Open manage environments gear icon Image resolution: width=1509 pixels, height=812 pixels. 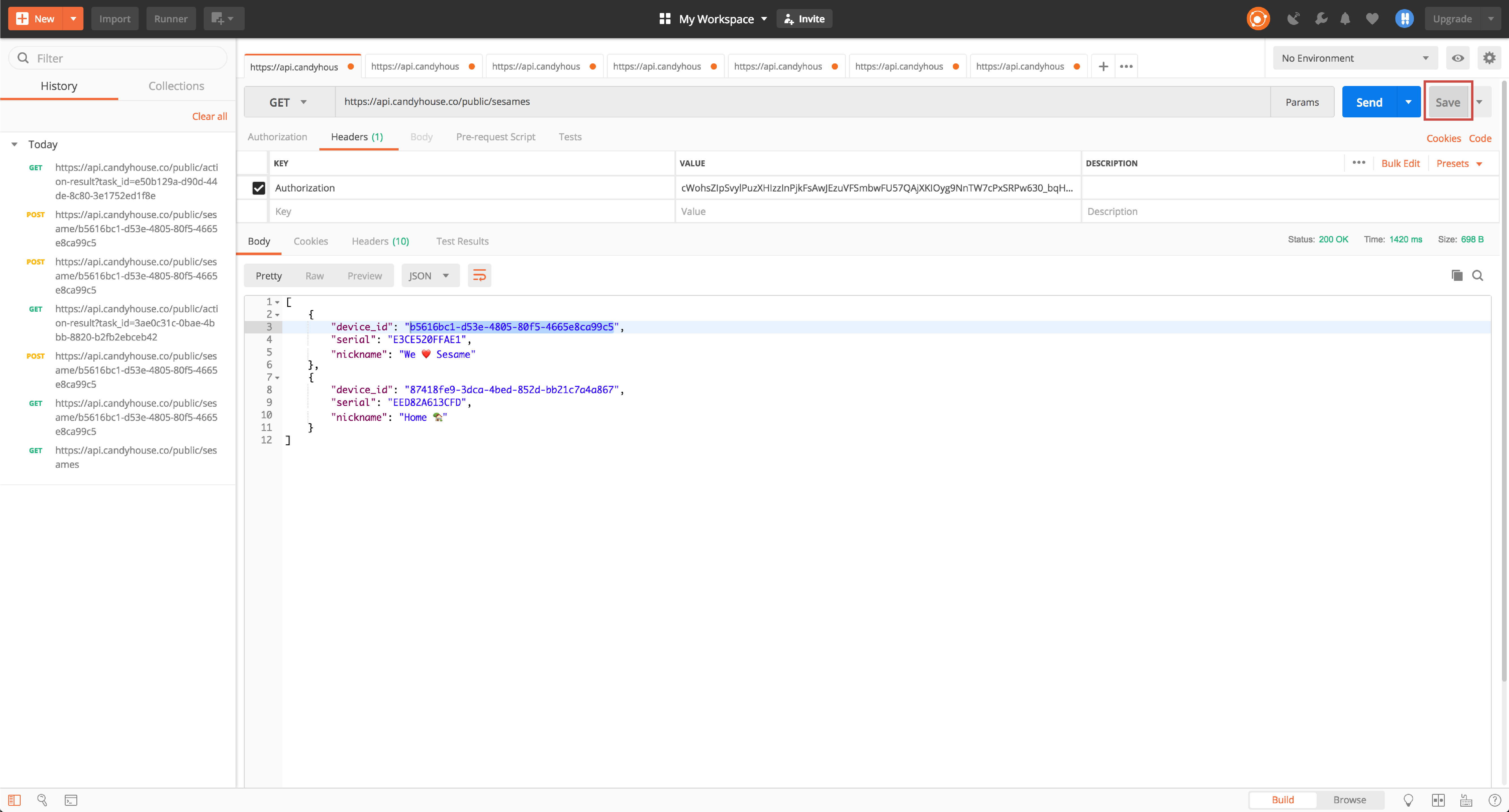1489,58
